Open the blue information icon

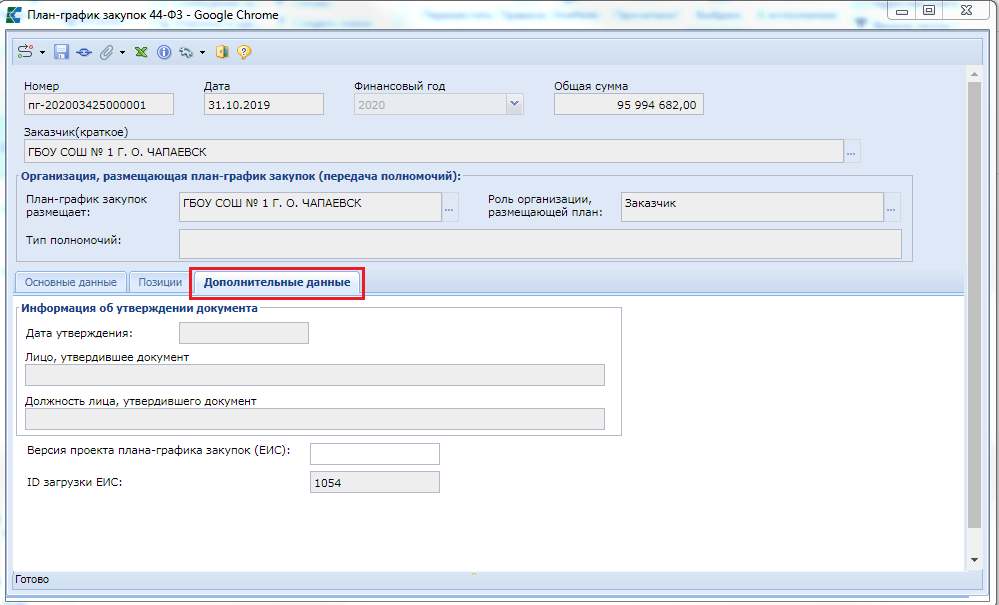164,52
